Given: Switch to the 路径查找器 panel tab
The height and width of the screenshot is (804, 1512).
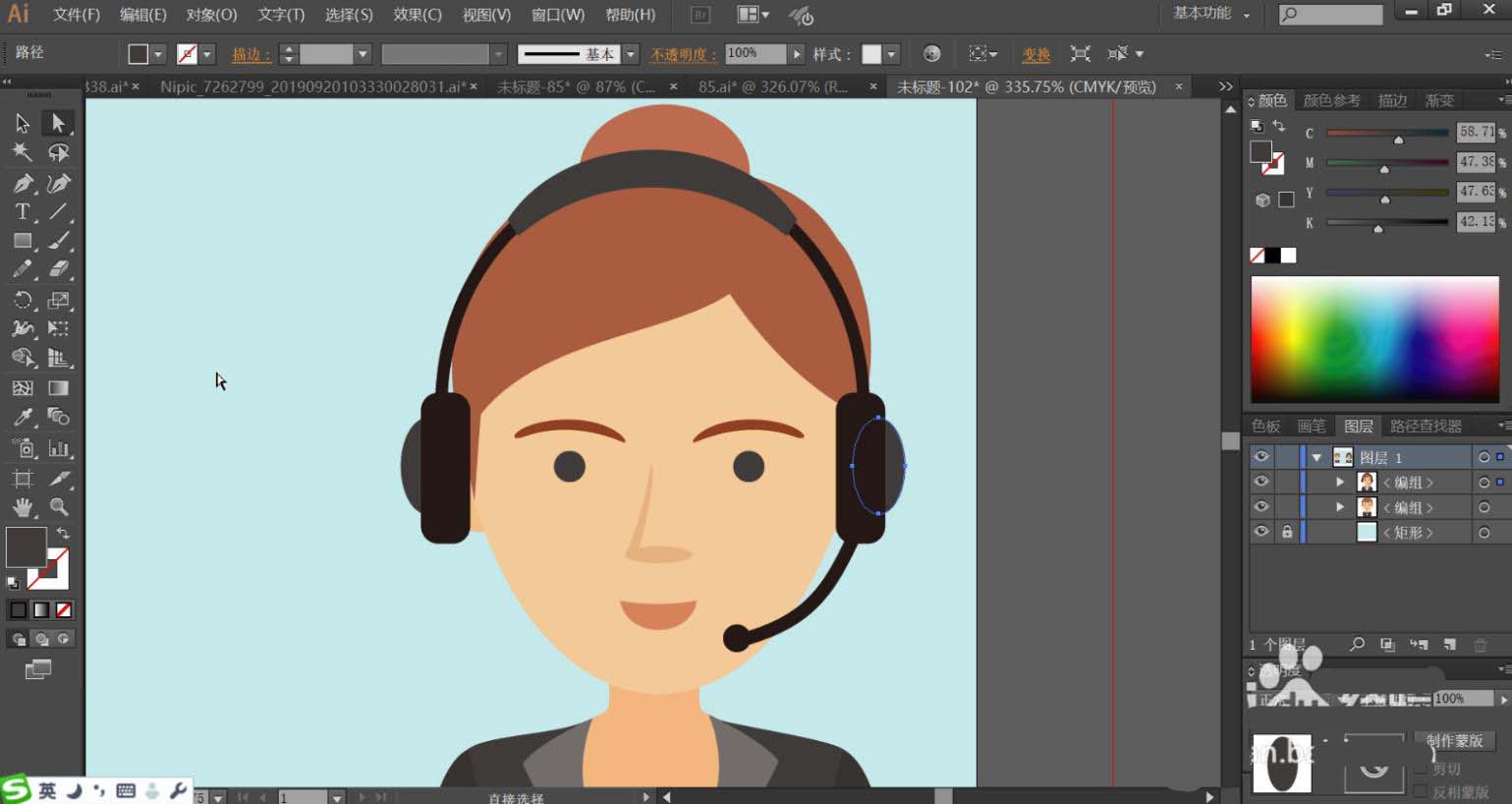Looking at the screenshot, I should tap(1426, 426).
